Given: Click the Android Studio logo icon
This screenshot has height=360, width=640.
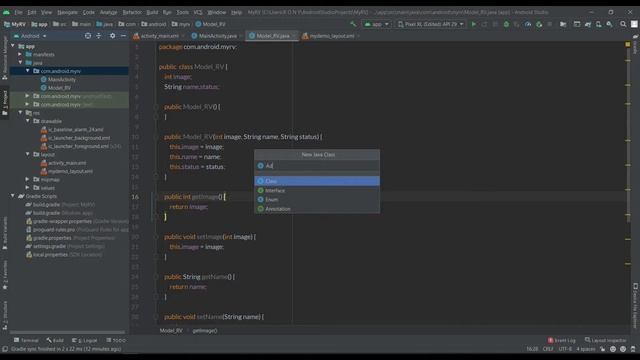Looking at the screenshot, I should (x=6, y=12).
